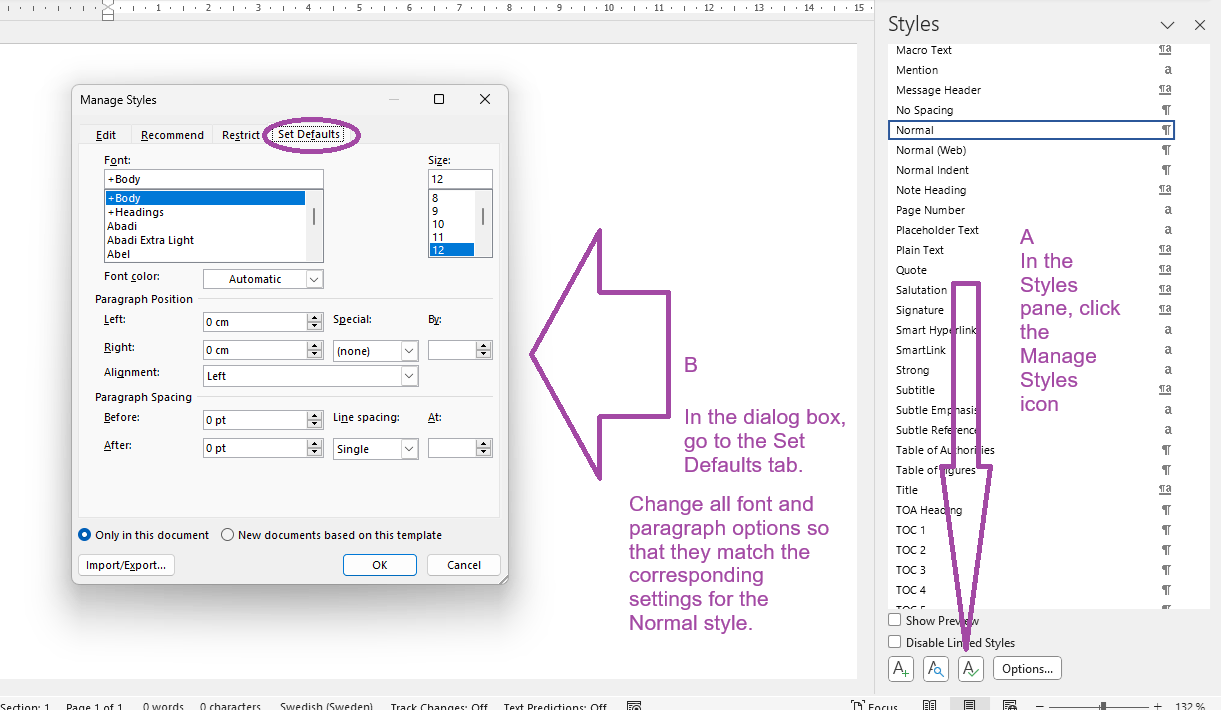Adjust the At line spacing stepper
The image size is (1221, 710).
[484, 448]
